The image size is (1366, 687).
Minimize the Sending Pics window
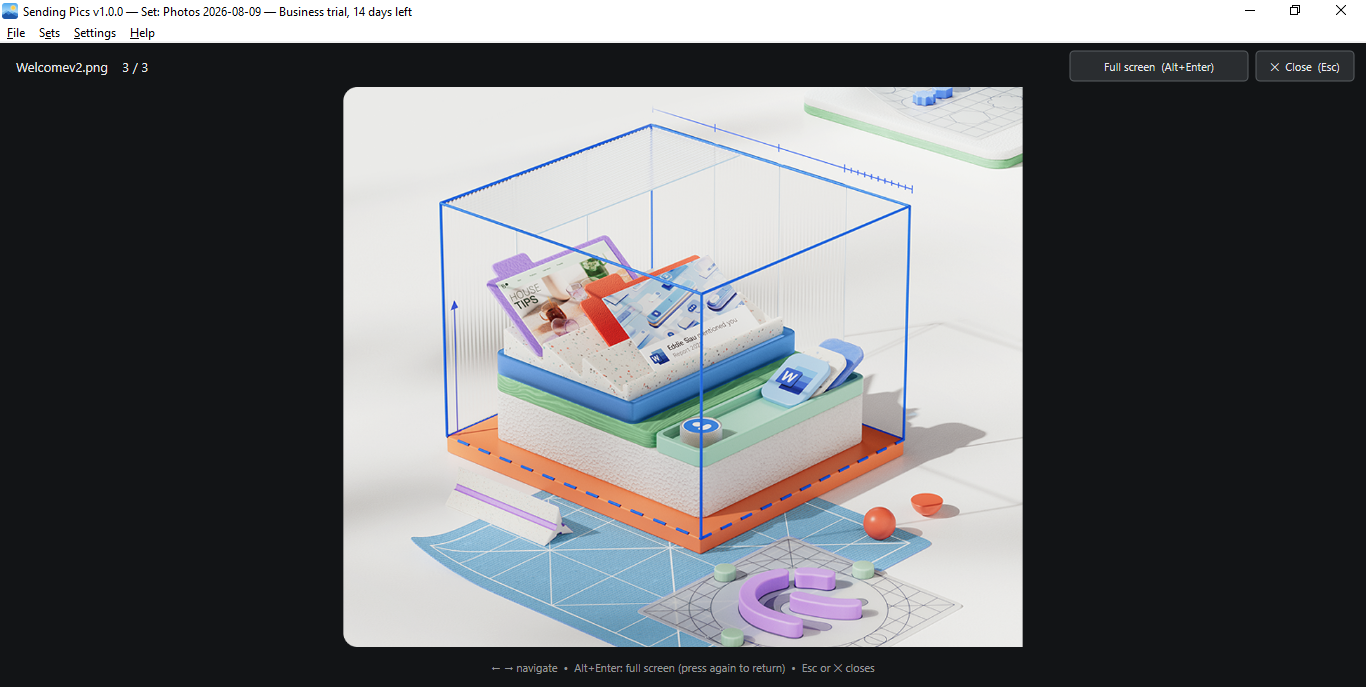1250,11
